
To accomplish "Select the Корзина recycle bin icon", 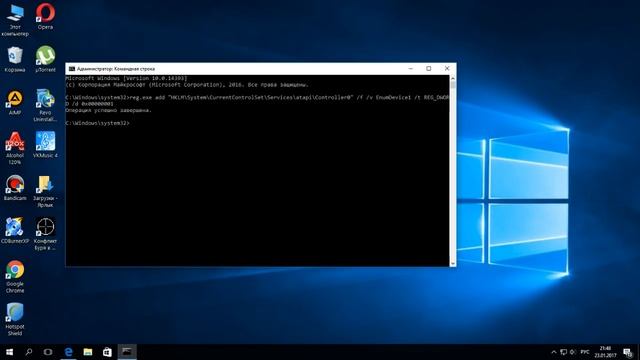I will [x=15, y=59].
